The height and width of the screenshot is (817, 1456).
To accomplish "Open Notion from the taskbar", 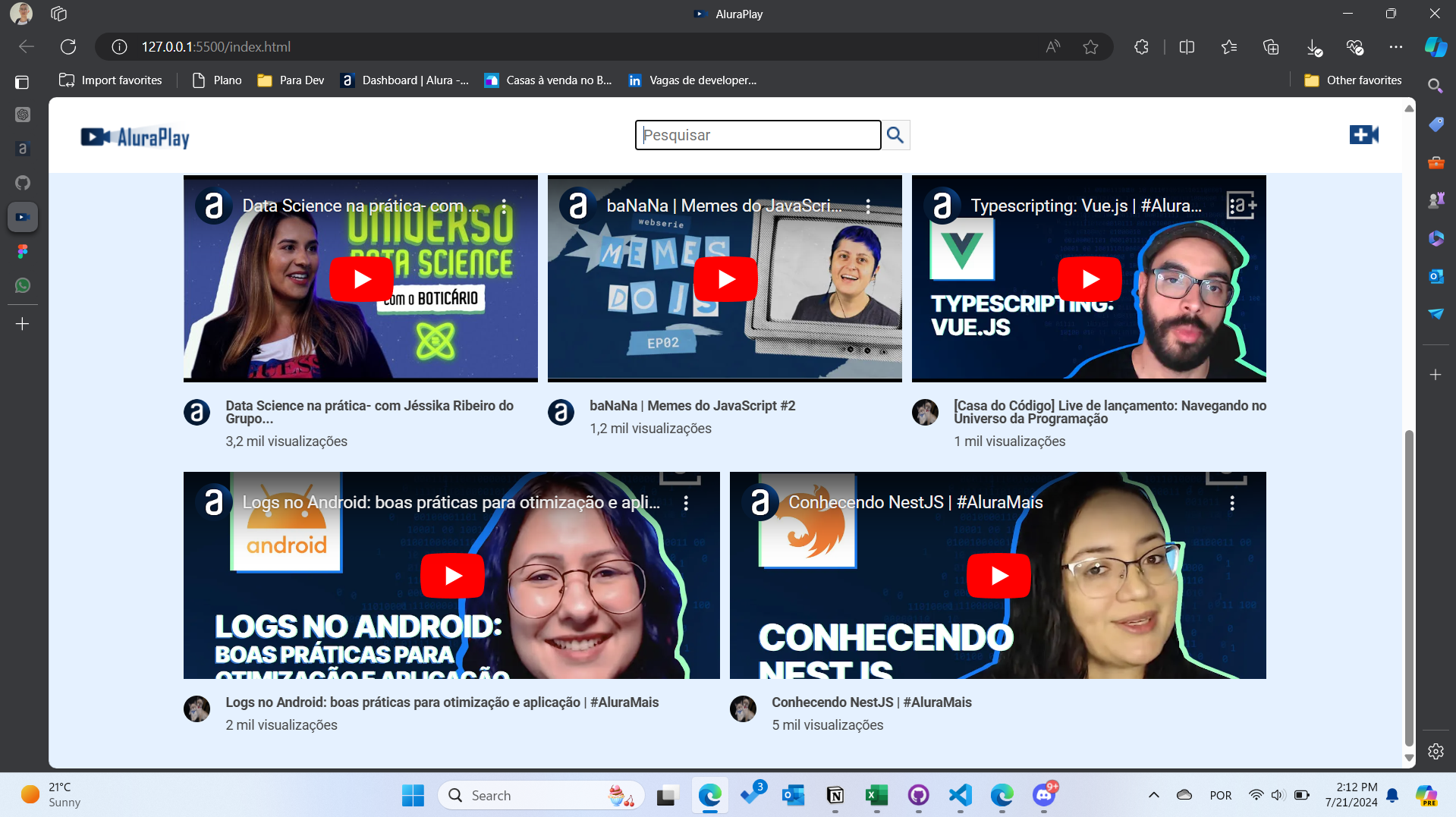I will (835, 796).
